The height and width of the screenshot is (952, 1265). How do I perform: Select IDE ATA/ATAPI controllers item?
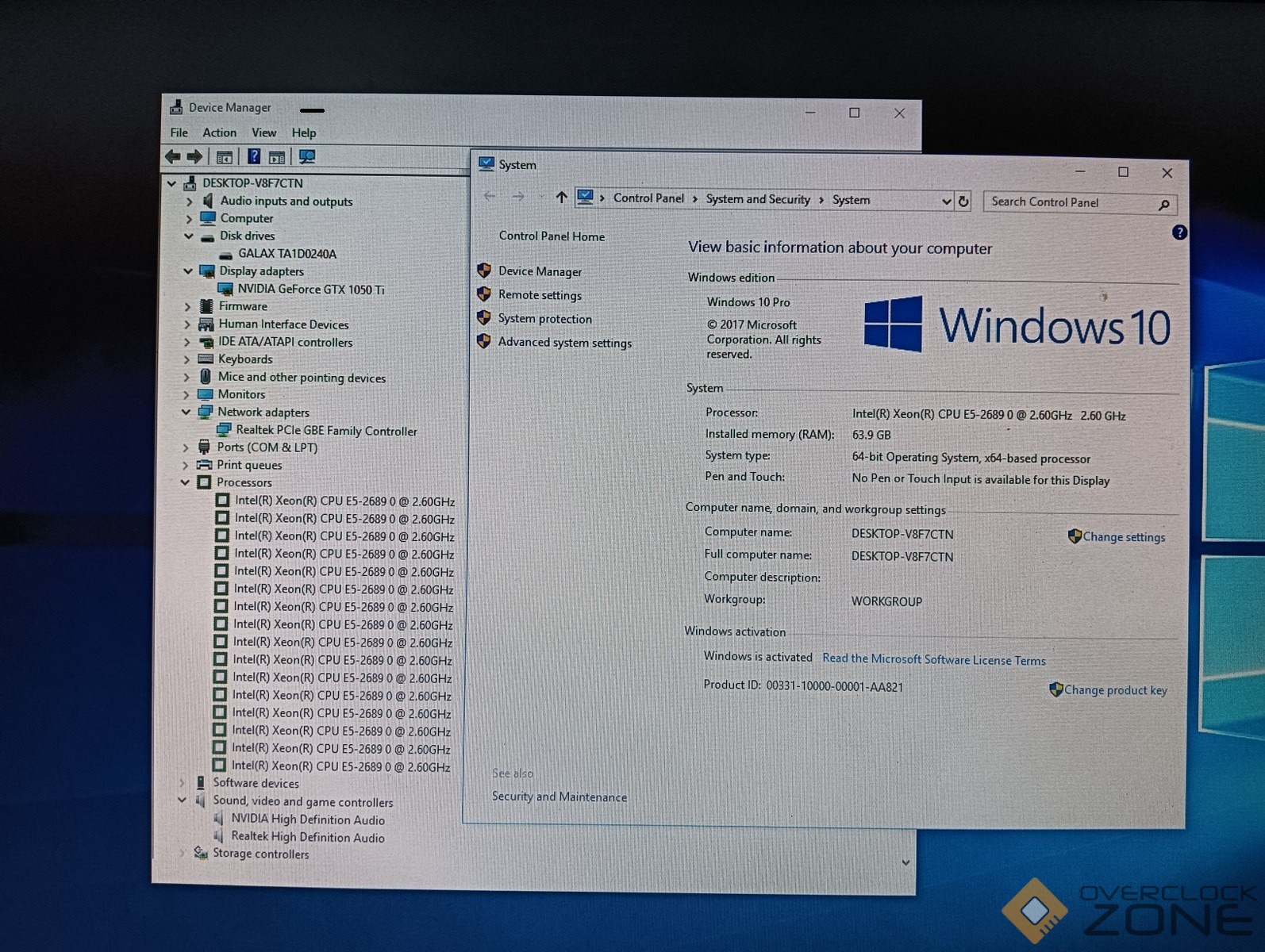[285, 342]
